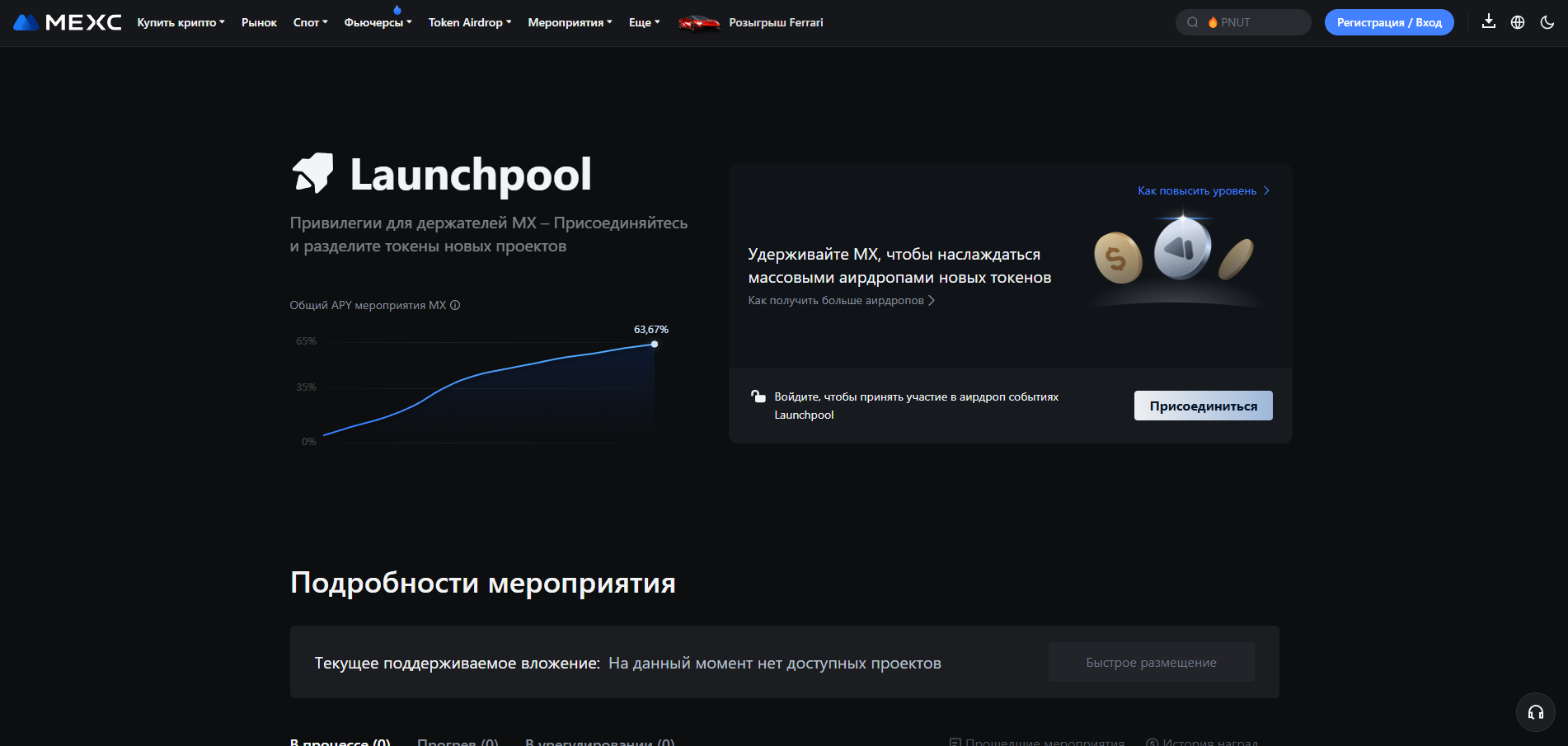Screen dimensions: 1568x746
Task: Click the 63,67% point on APY chart
Action: click(x=655, y=344)
